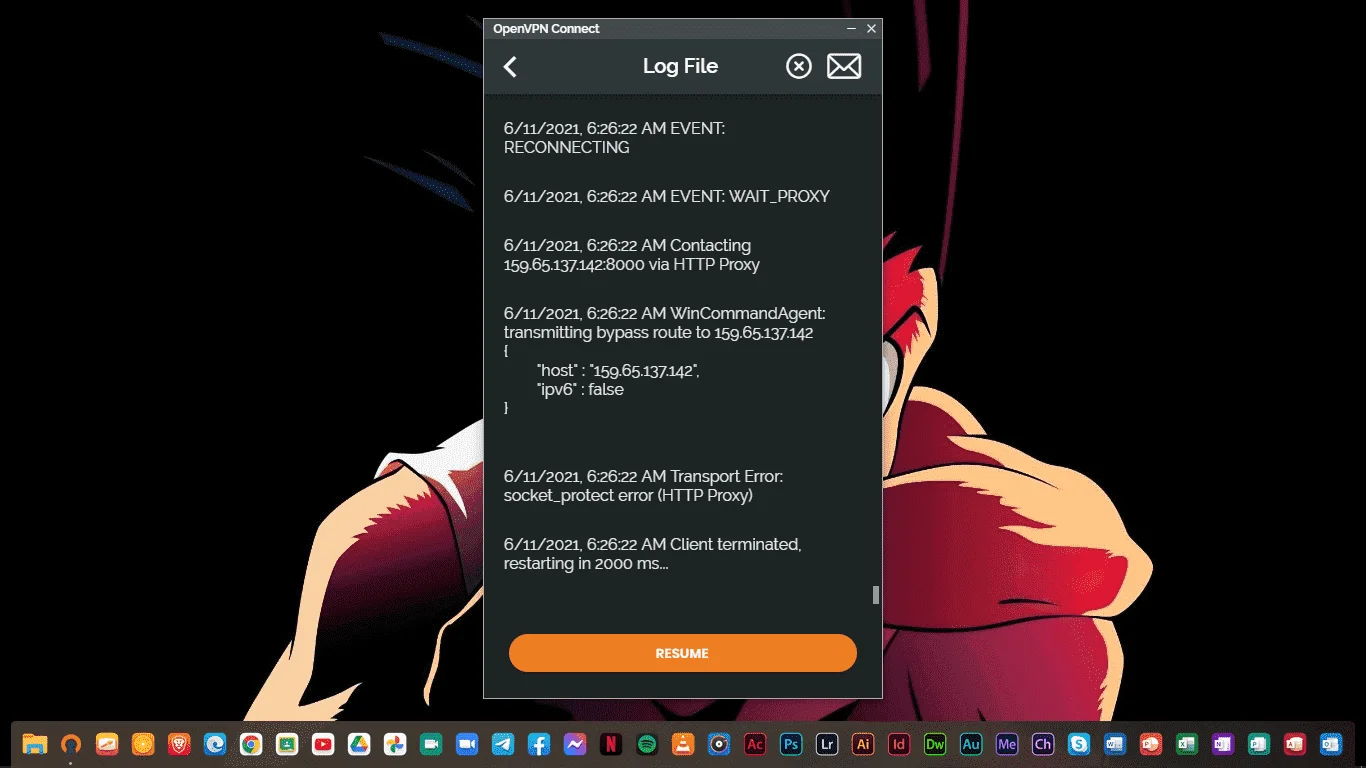Minimize the OpenVPN Connect window
Viewport: 1366px width, 768px height.
[851, 29]
